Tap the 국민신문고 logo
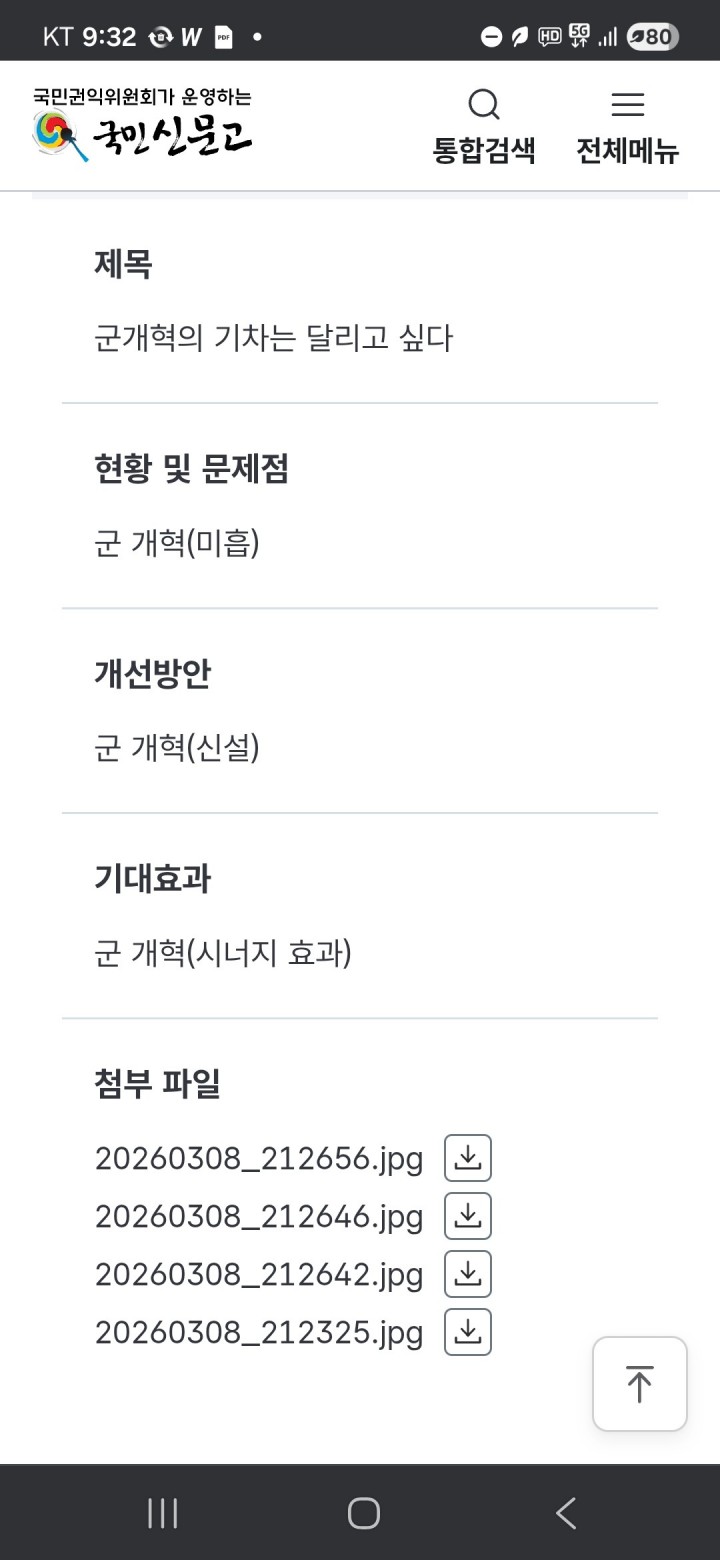This screenshot has width=720, height=1560. [x=142, y=127]
